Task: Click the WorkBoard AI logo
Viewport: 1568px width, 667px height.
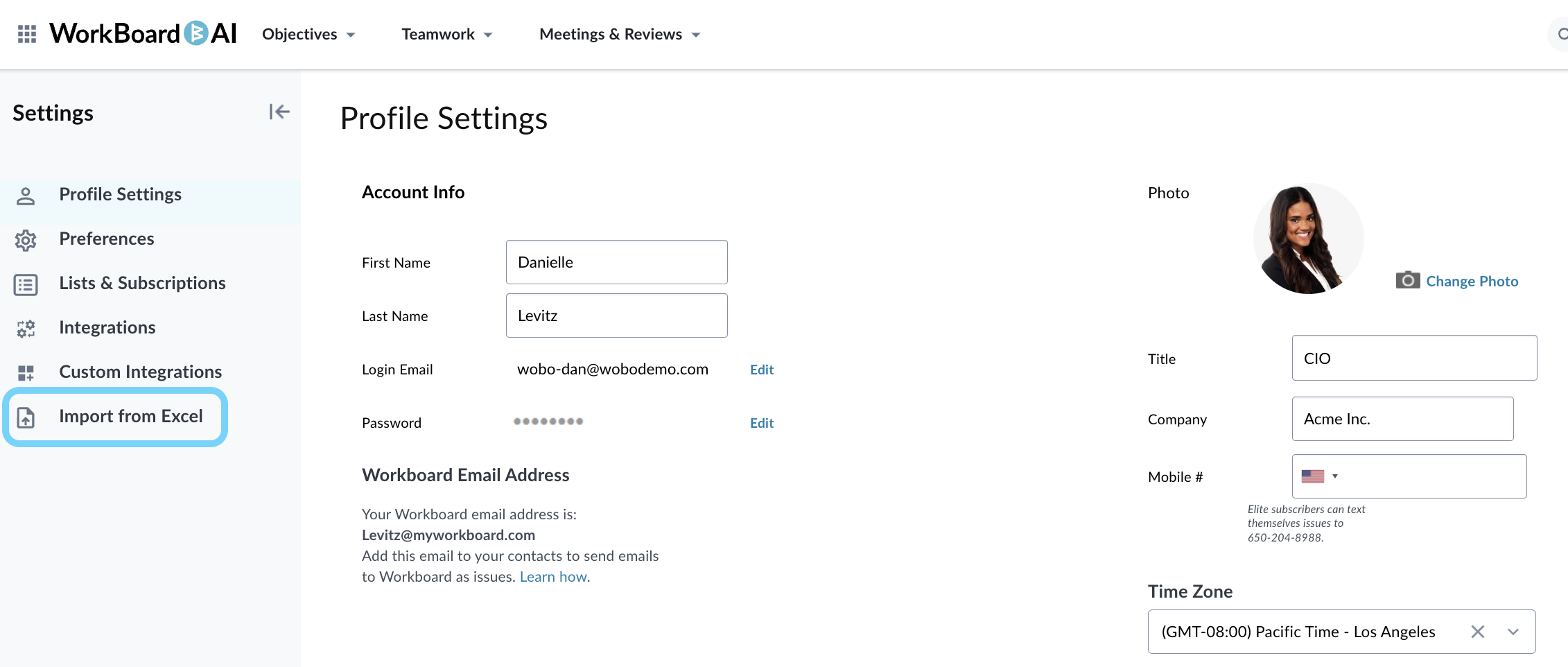Action: coord(143,33)
